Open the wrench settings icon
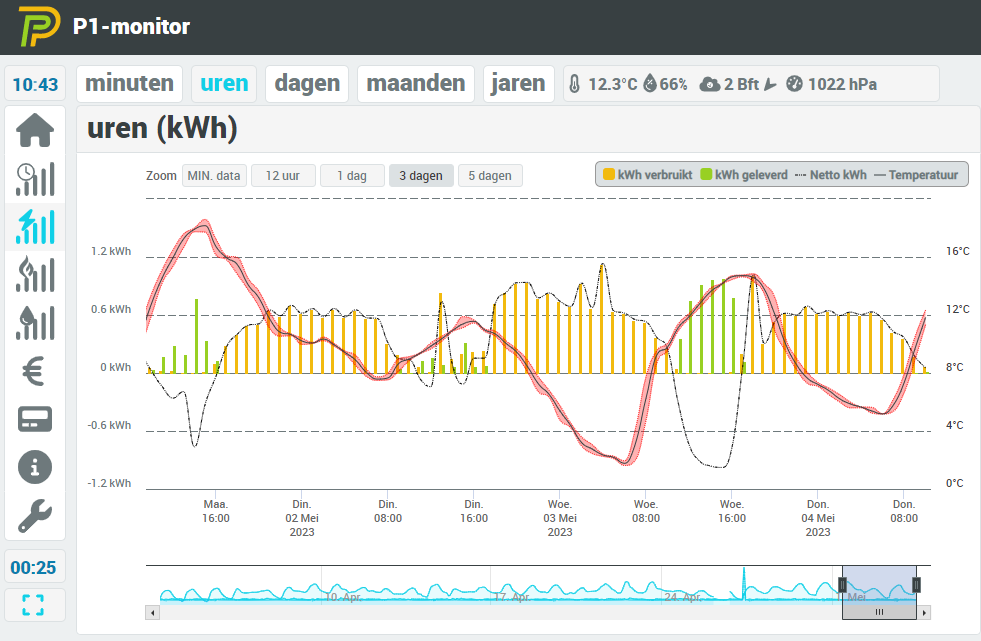 tap(35, 515)
